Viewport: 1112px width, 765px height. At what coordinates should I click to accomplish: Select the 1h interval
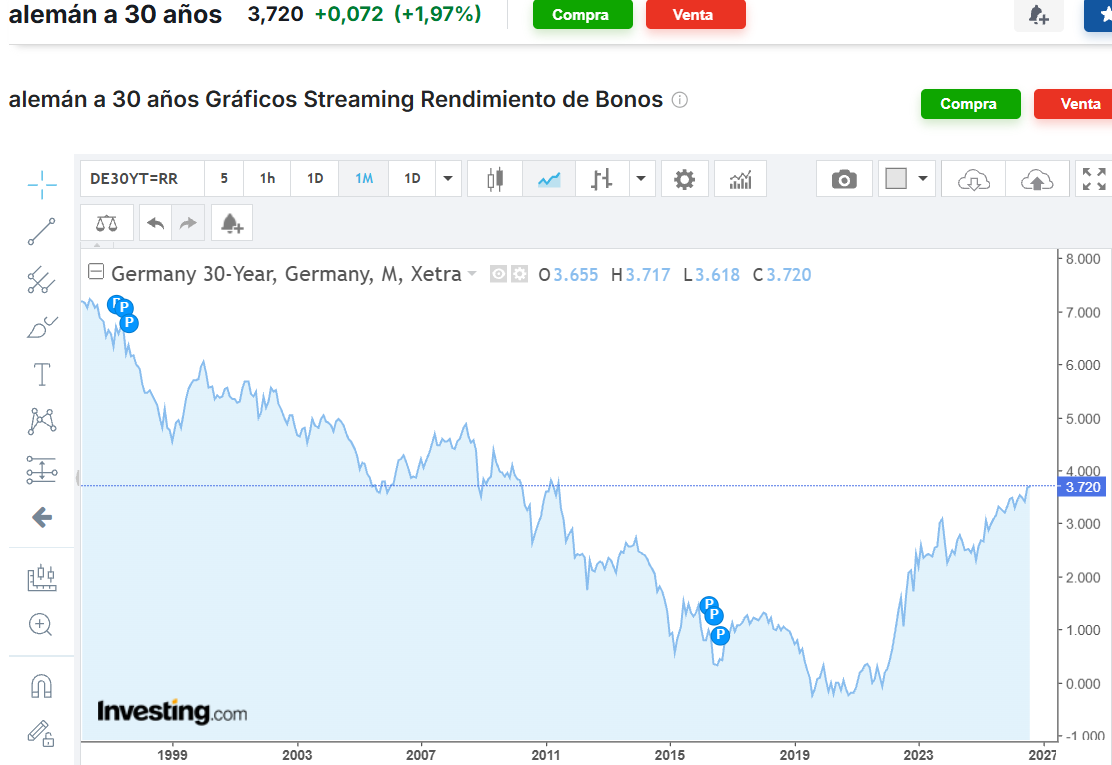(267, 179)
